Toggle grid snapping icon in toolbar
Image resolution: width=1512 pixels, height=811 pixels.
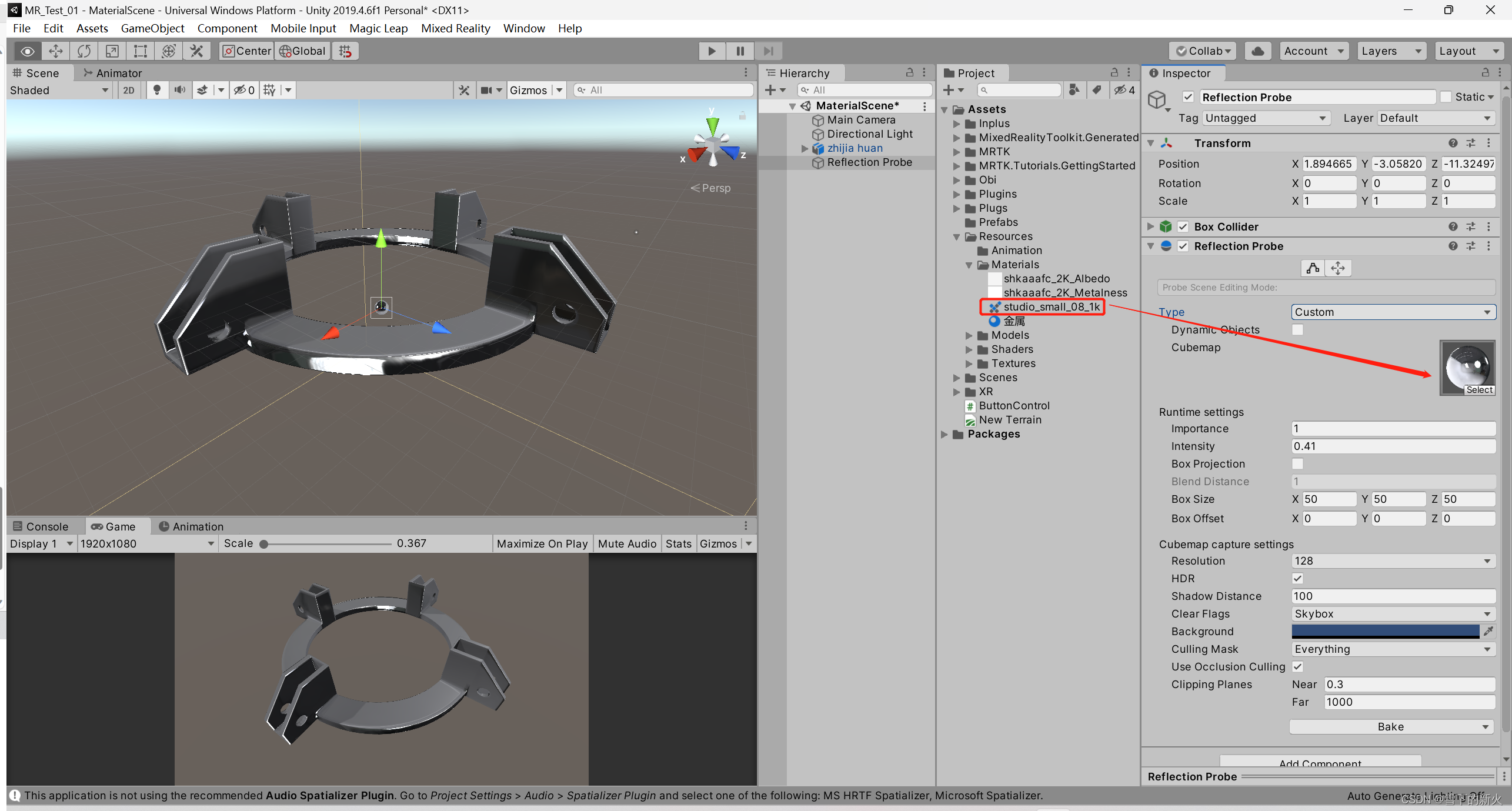[345, 51]
